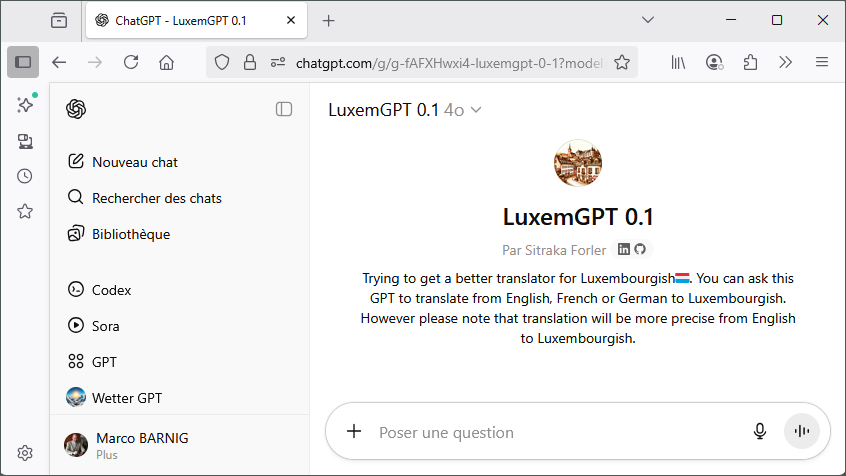Viewport: 846px width, 476px height.
Task: Click the plus attach icon in prompt box
Action: [353, 432]
